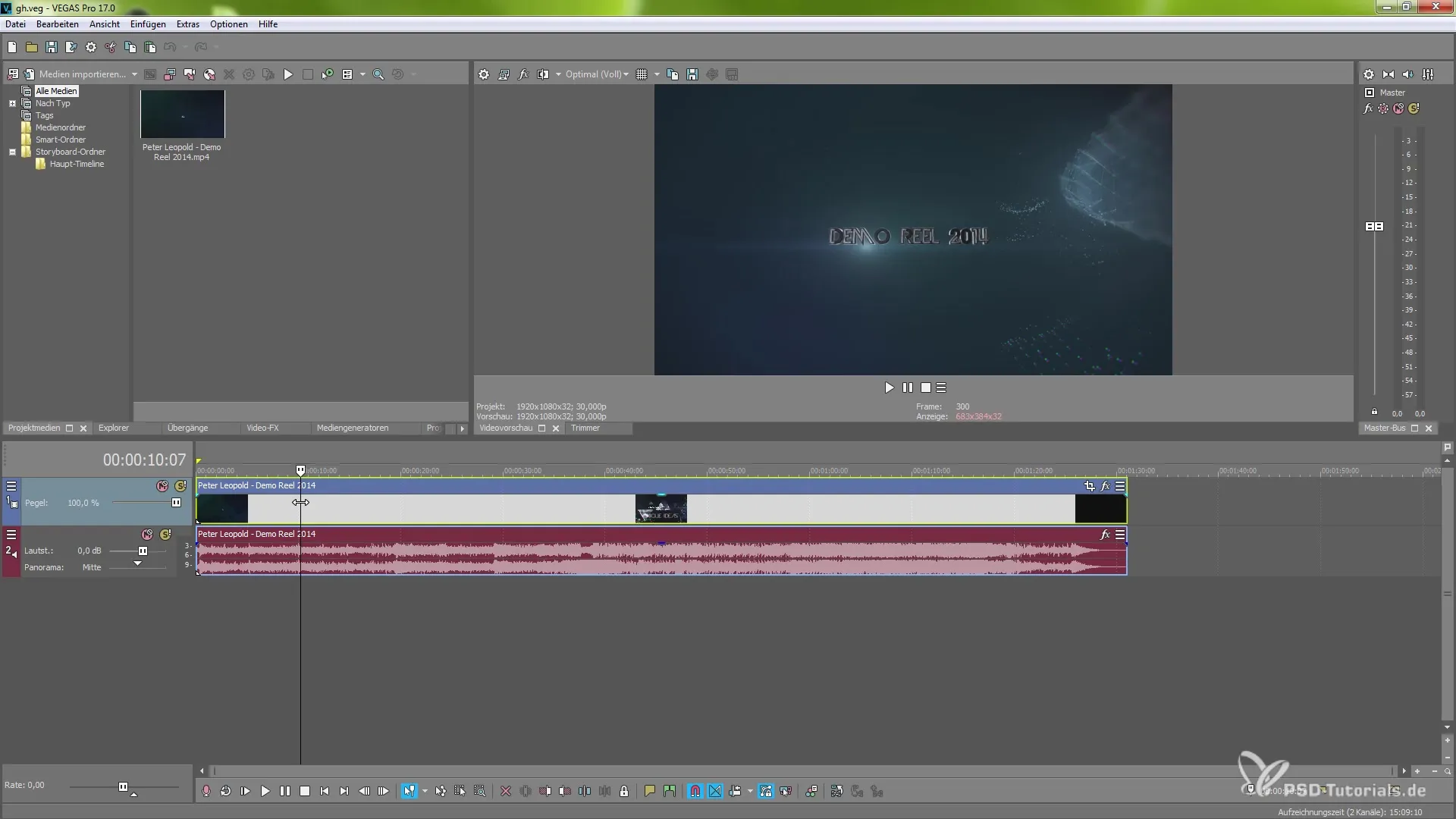Collapse the Storyboard-Ordner node
Image resolution: width=1456 pixels, height=819 pixels.
coord(12,152)
